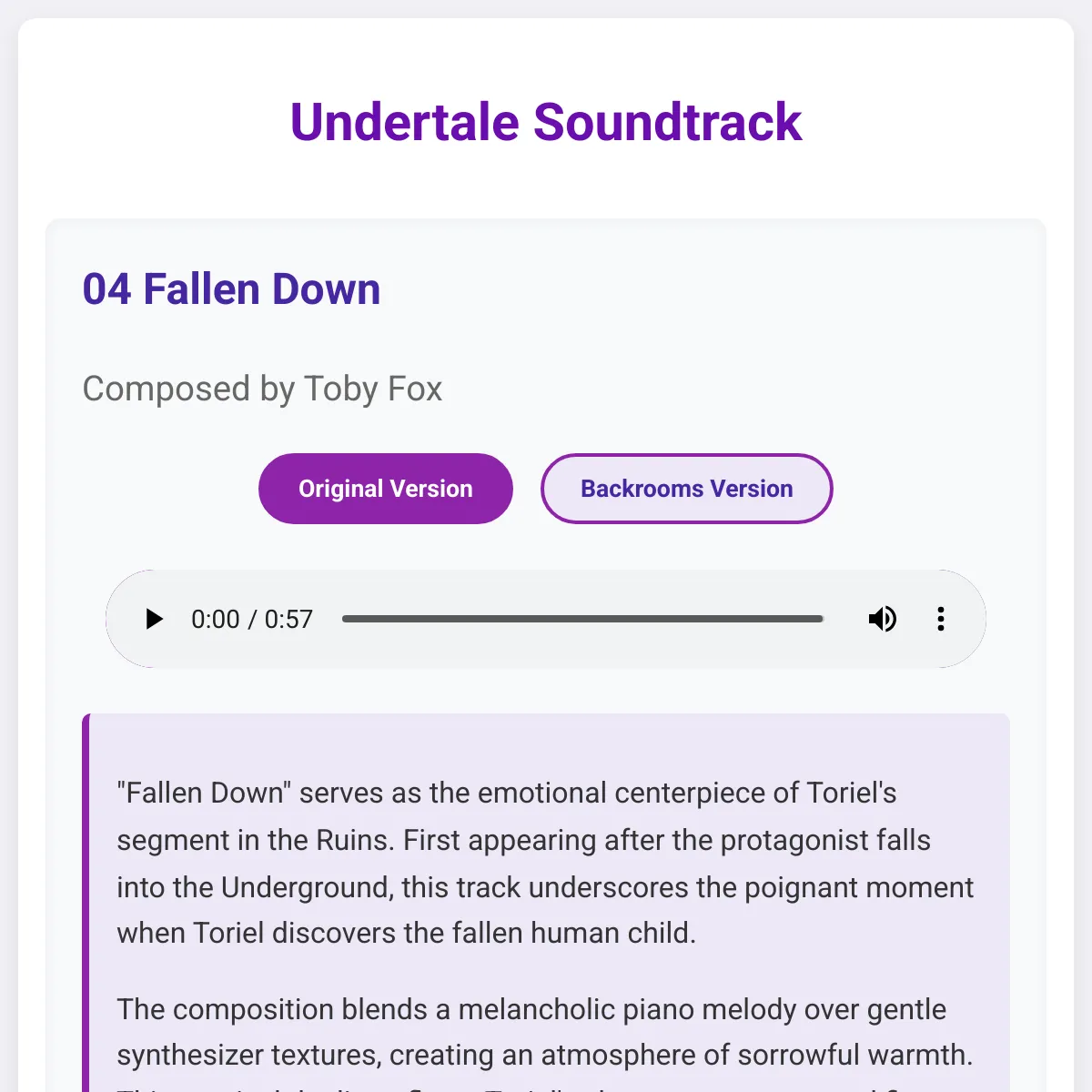Click the phrase sorrowful warmth
1092x1092 pixels.
click(x=855, y=1055)
